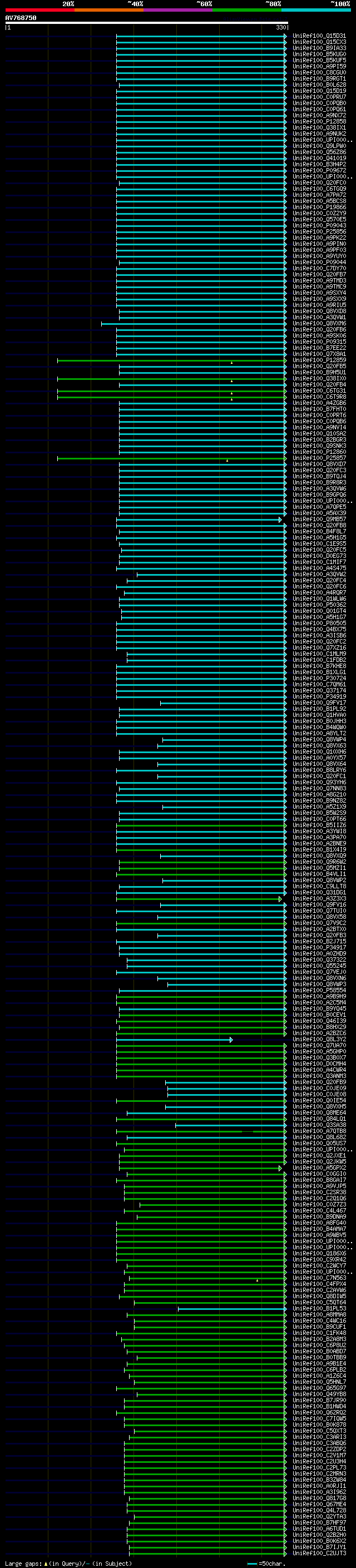This screenshot has height=1568, width=356.
Task: Open hit UniRef100_B9IA33
Action: coord(319,48)
